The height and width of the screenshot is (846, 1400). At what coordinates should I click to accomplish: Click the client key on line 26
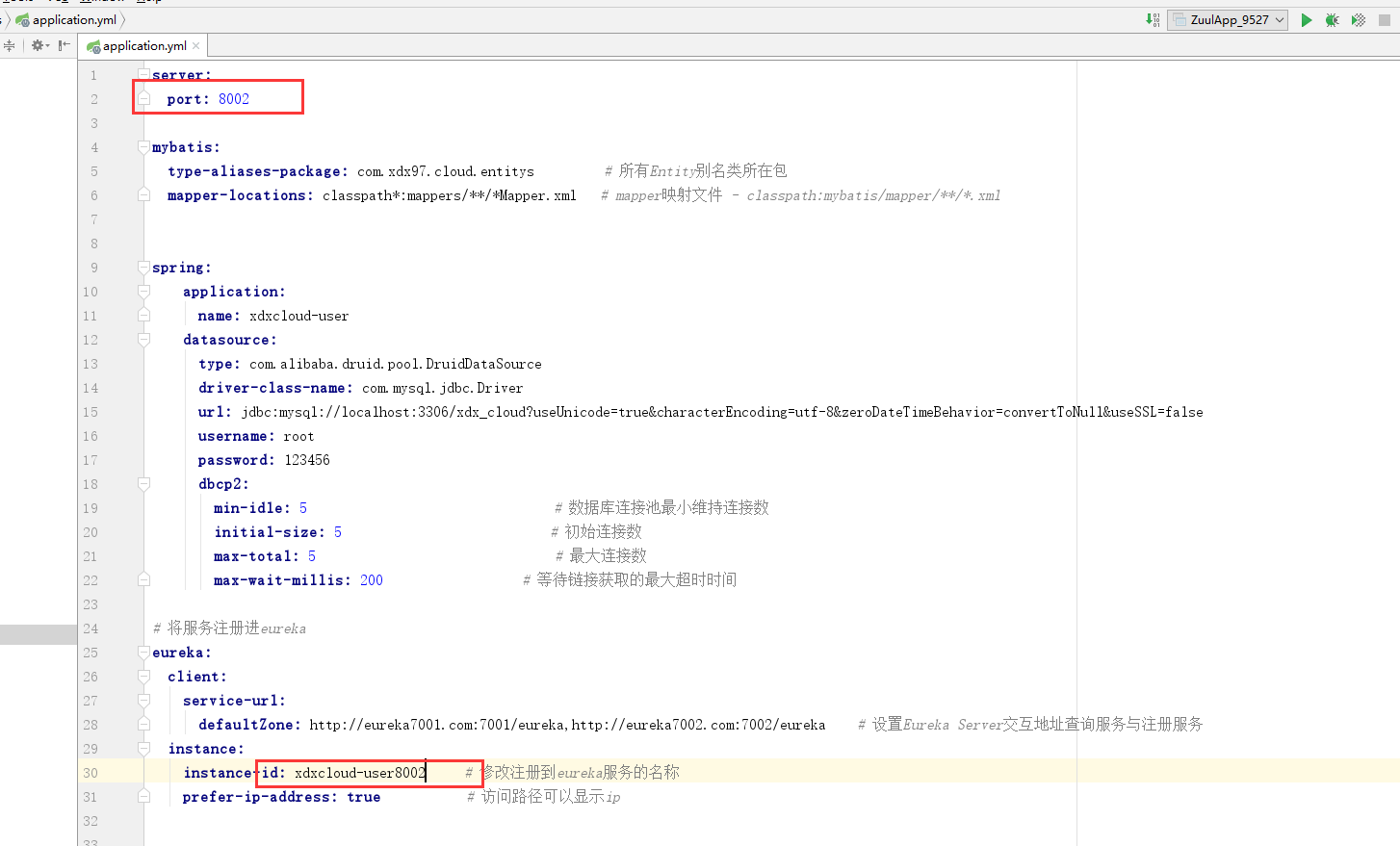point(197,677)
